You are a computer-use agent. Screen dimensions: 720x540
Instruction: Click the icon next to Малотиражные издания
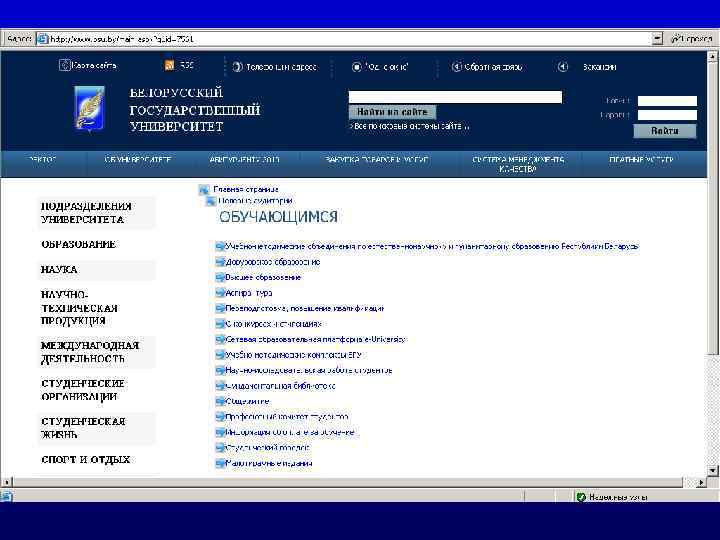click(220, 463)
